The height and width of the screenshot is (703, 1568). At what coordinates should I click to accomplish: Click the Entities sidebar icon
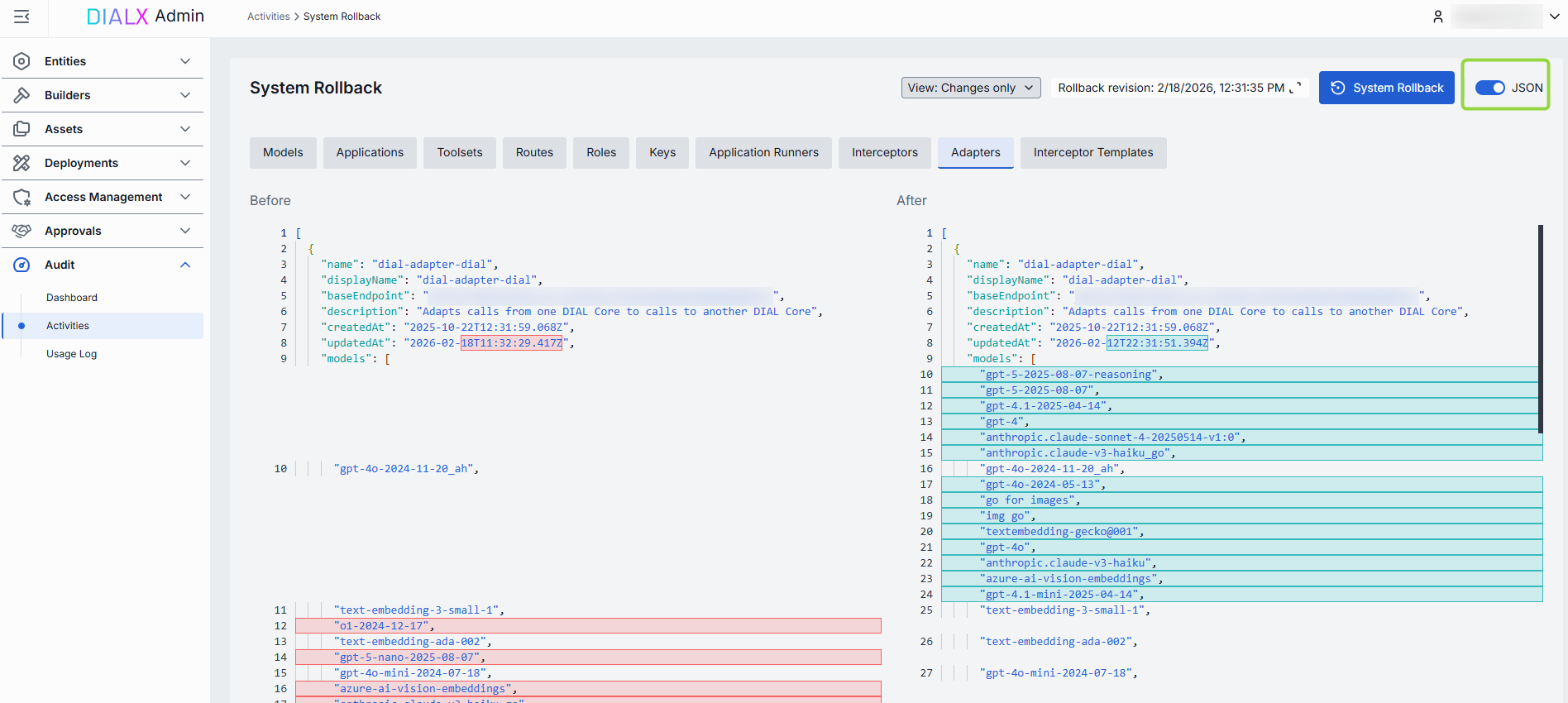point(22,61)
